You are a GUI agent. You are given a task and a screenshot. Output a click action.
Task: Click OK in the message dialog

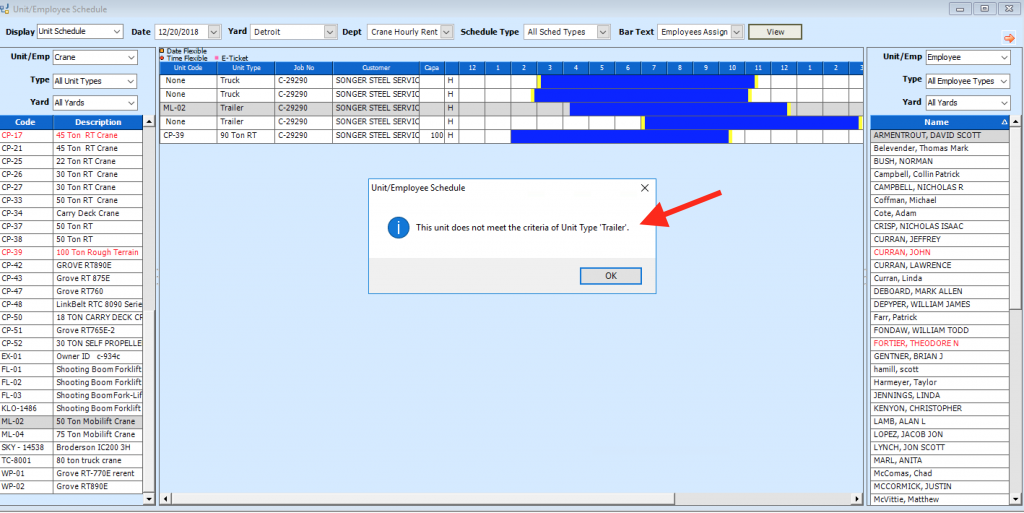pyautogui.click(x=611, y=276)
